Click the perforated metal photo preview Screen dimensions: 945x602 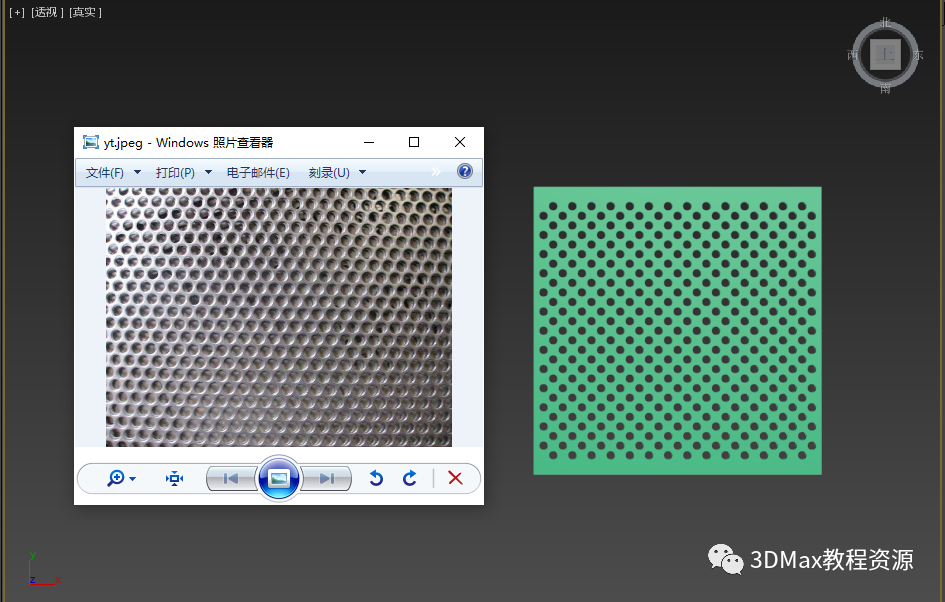pyautogui.click(x=279, y=318)
